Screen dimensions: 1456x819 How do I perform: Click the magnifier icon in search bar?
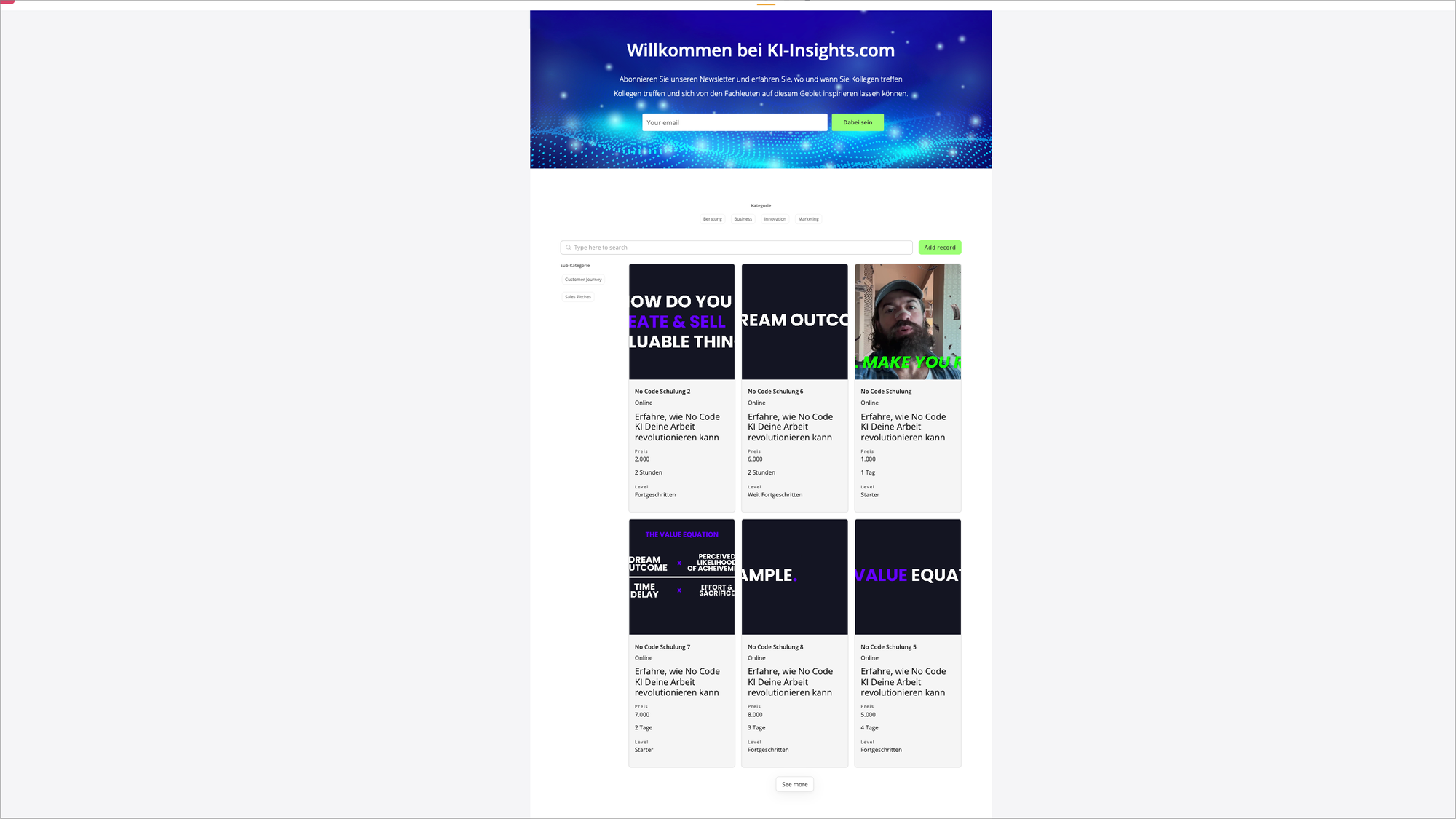click(x=569, y=248)
